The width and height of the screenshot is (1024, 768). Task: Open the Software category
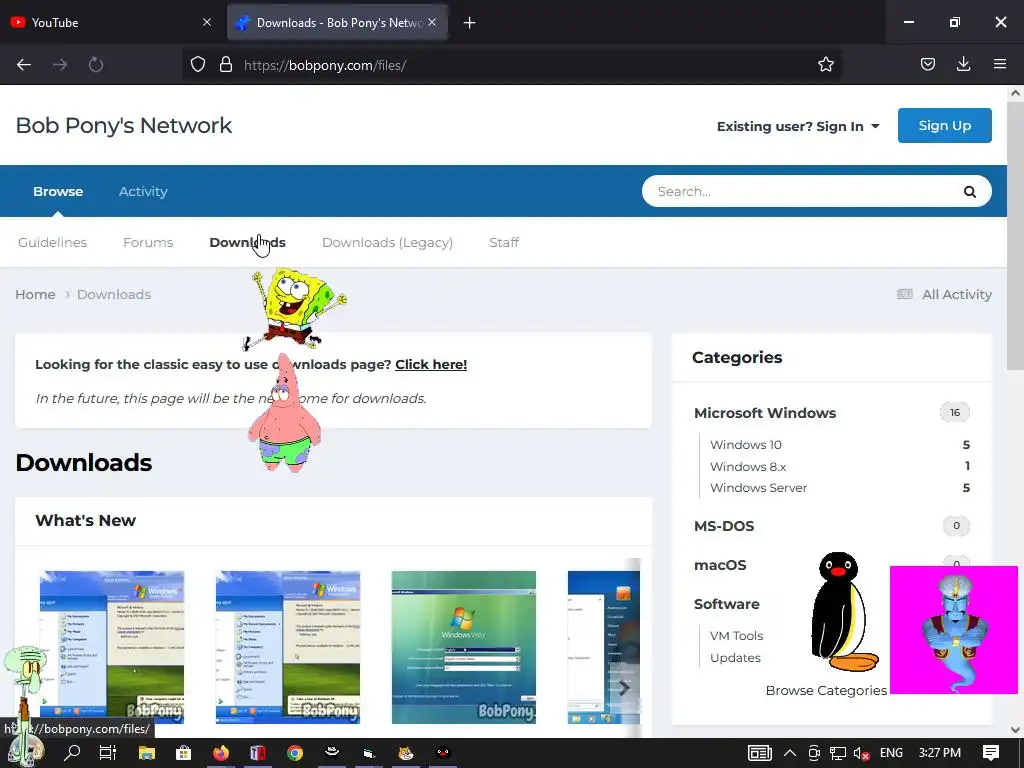point(726,604)
